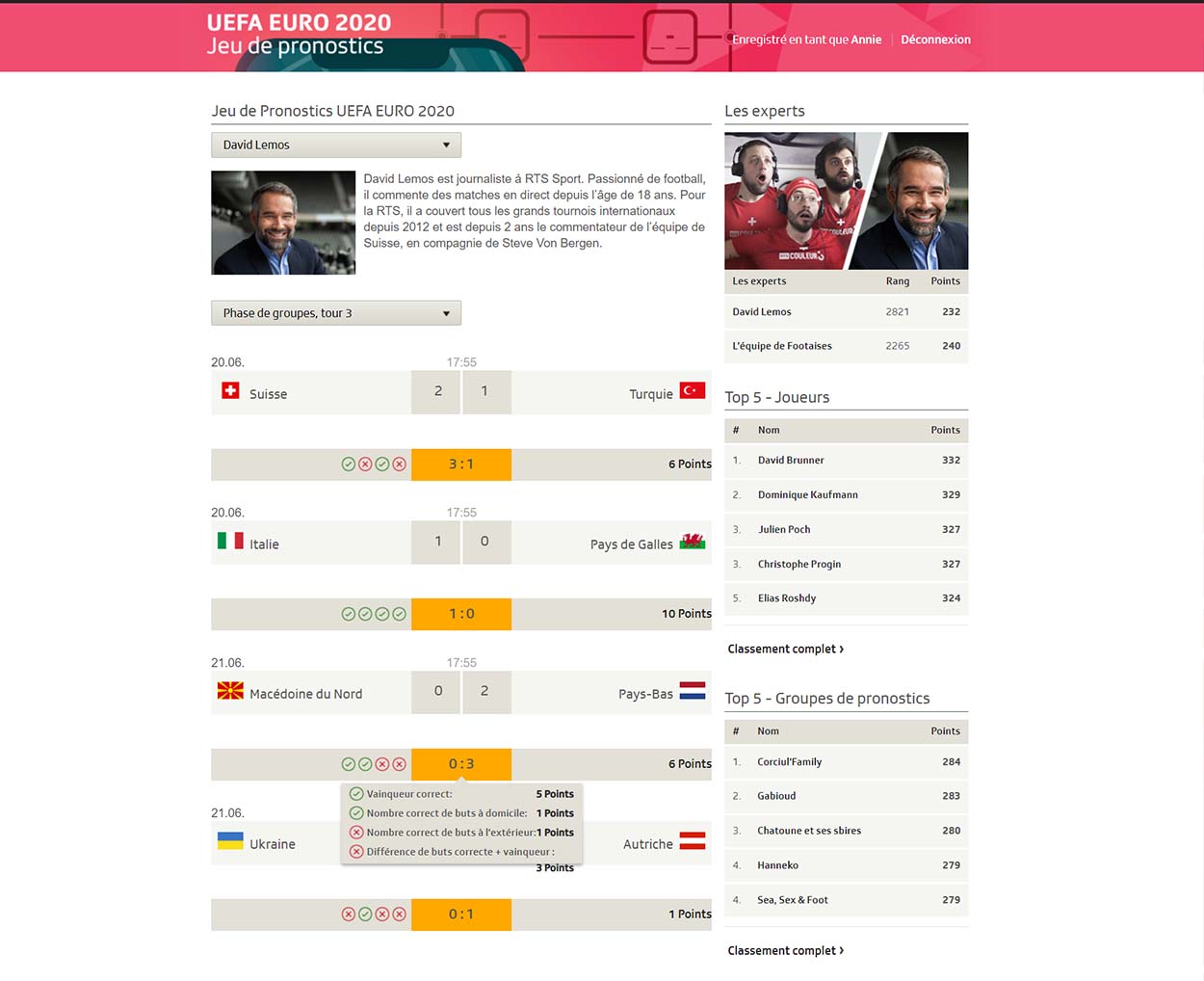Click Italie home score box 1
Screen dimensions: 1204x981
pos(438,542)
